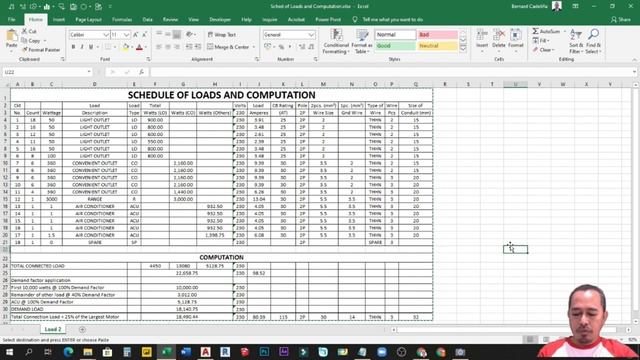Viewport: 640px width, 360px height.
Task: Toggle Italic formatting
Action: click(x=82, y=47)
